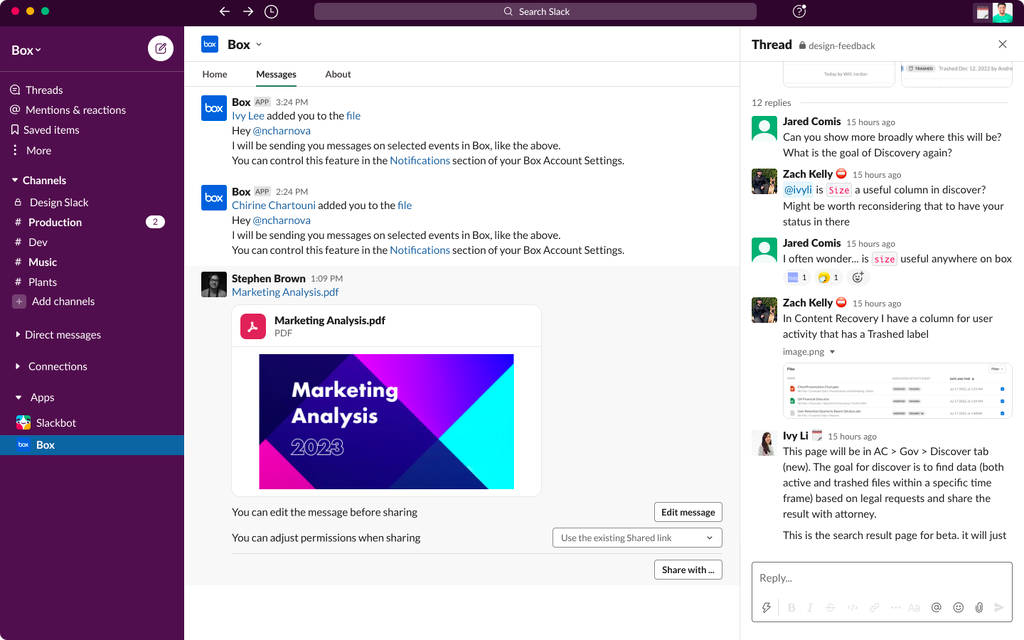Add a reaction to Jared's message
Image resolution: width=1024 pixels, height=640 pixels.
click(x=857, y=278)
